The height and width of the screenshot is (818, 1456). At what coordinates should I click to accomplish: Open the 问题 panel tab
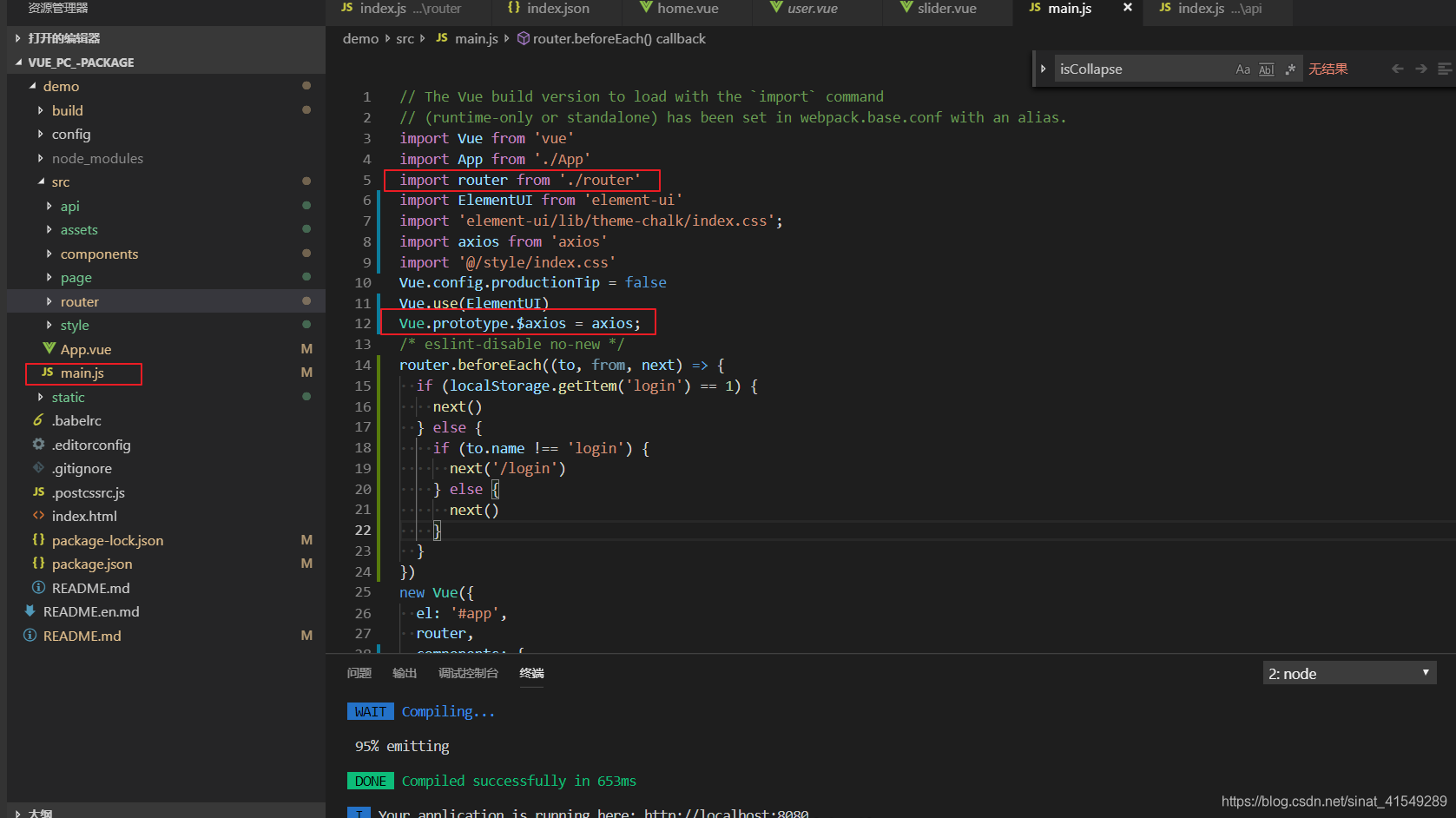[359, 673]
